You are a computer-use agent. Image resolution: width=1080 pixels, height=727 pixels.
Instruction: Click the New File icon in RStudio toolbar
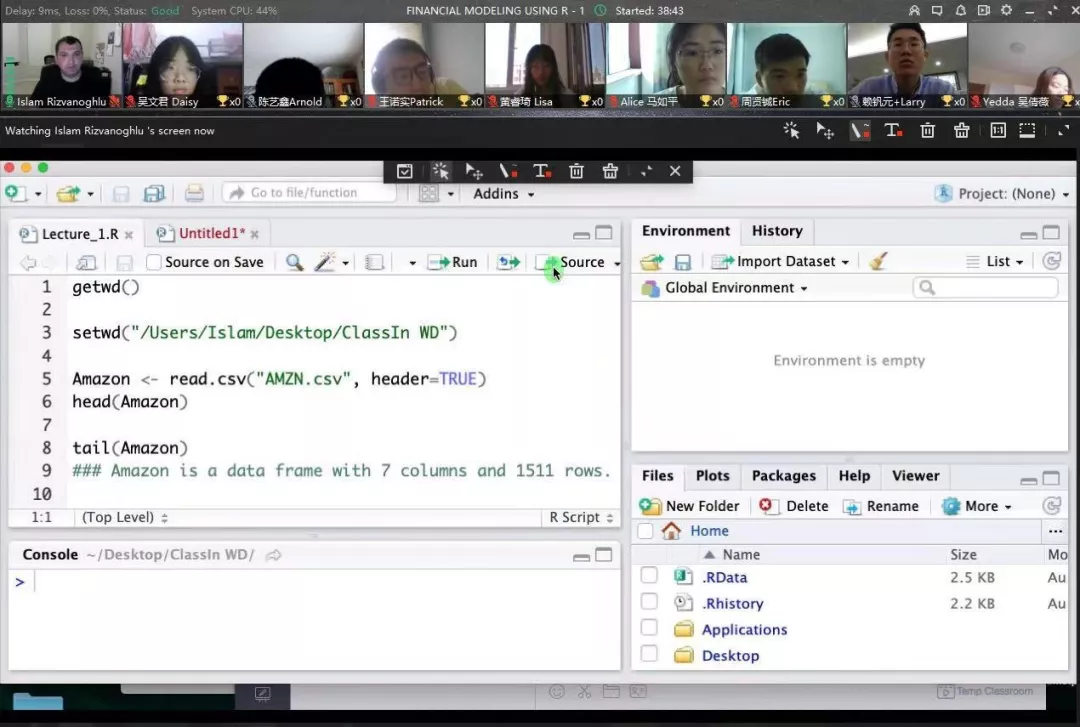[15, 194]
